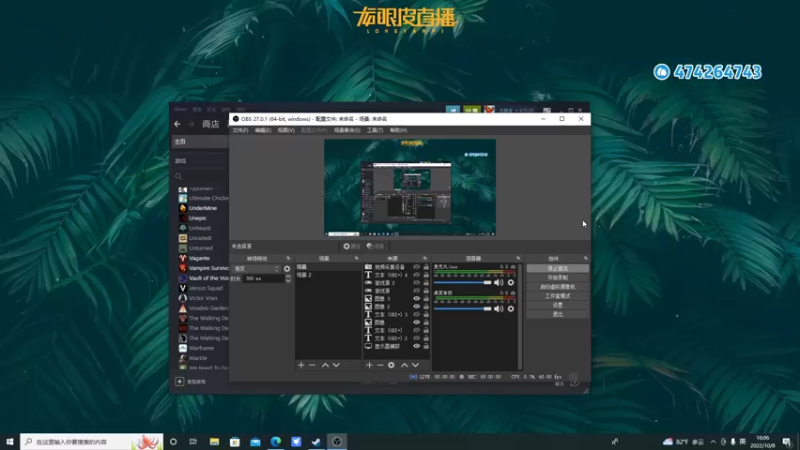This screenshot has height=450, width=800.
Task: Adjust the desktop audio volume slider
Action: 462,309
